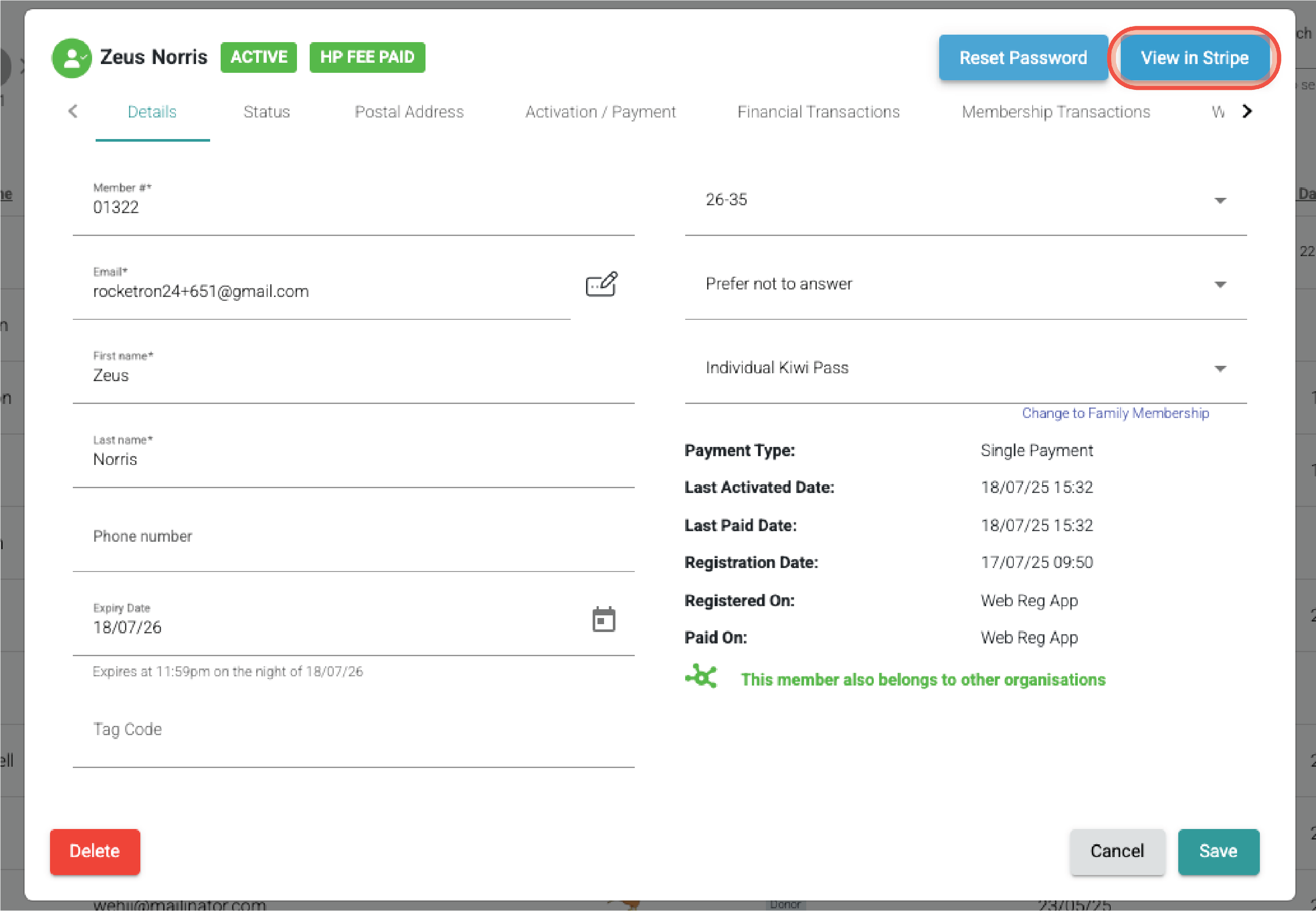1316x911 pixels.
Task: Expand the Individual Kiwi Pass dropdown
Action: [1219, 368]
